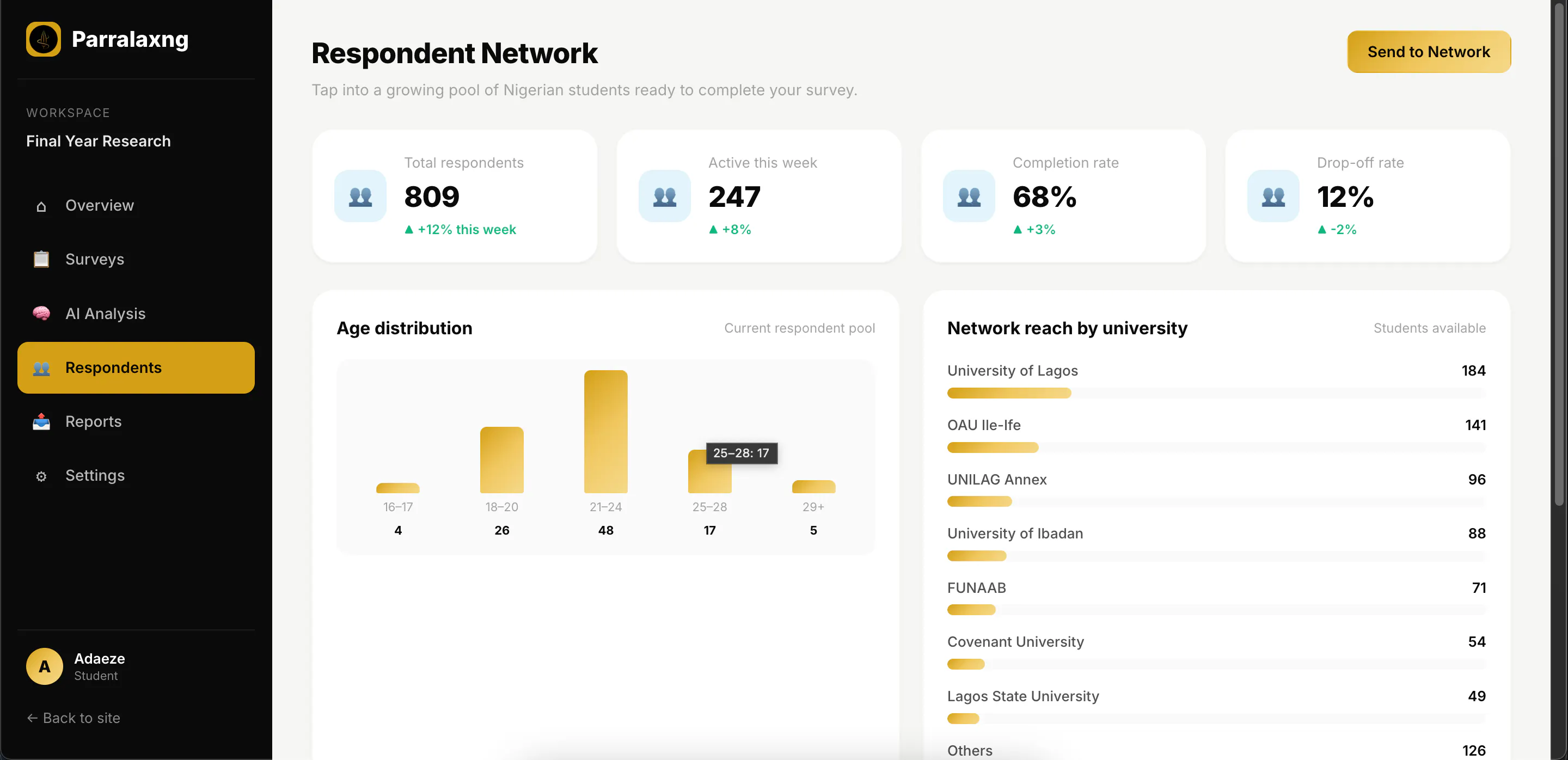Click the "Respondent Network" page title

click(454, 53)
